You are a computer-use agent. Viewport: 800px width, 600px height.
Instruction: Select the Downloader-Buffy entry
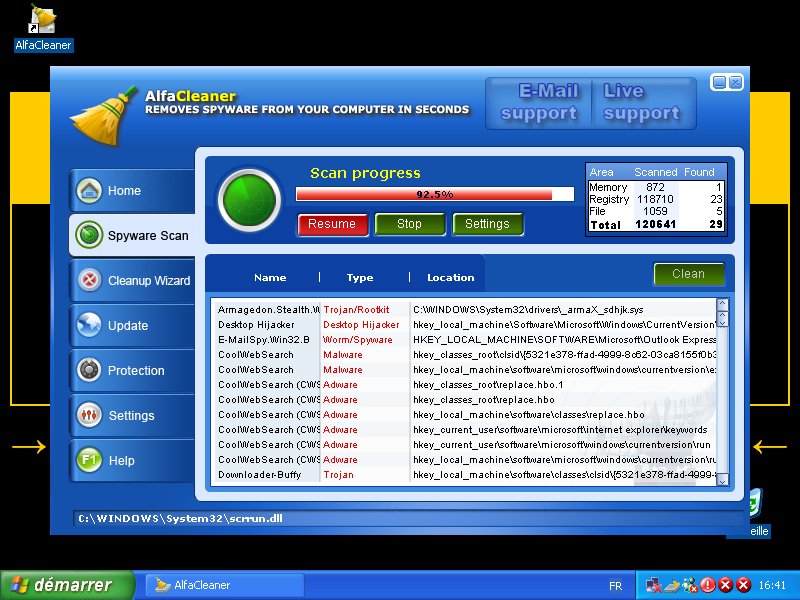(260, 474)
